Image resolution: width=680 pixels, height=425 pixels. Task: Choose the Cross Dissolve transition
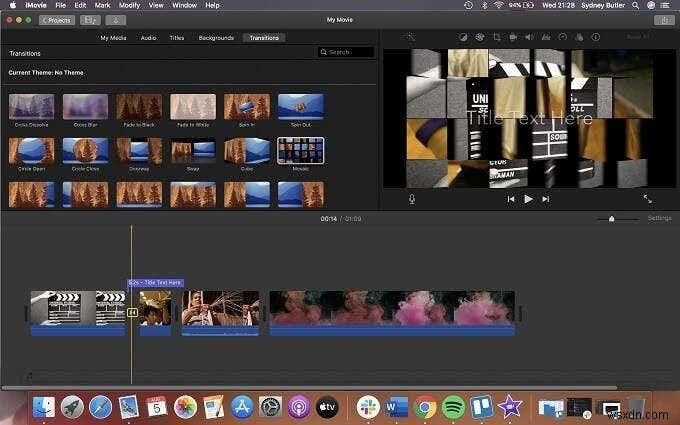pyautogui.click(x=32, y=107)
